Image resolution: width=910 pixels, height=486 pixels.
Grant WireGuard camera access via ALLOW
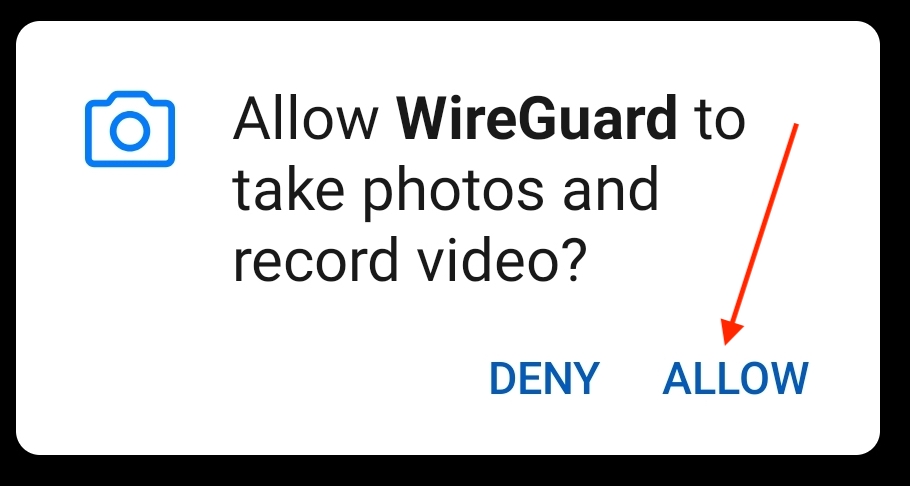(x=735, y=379)
